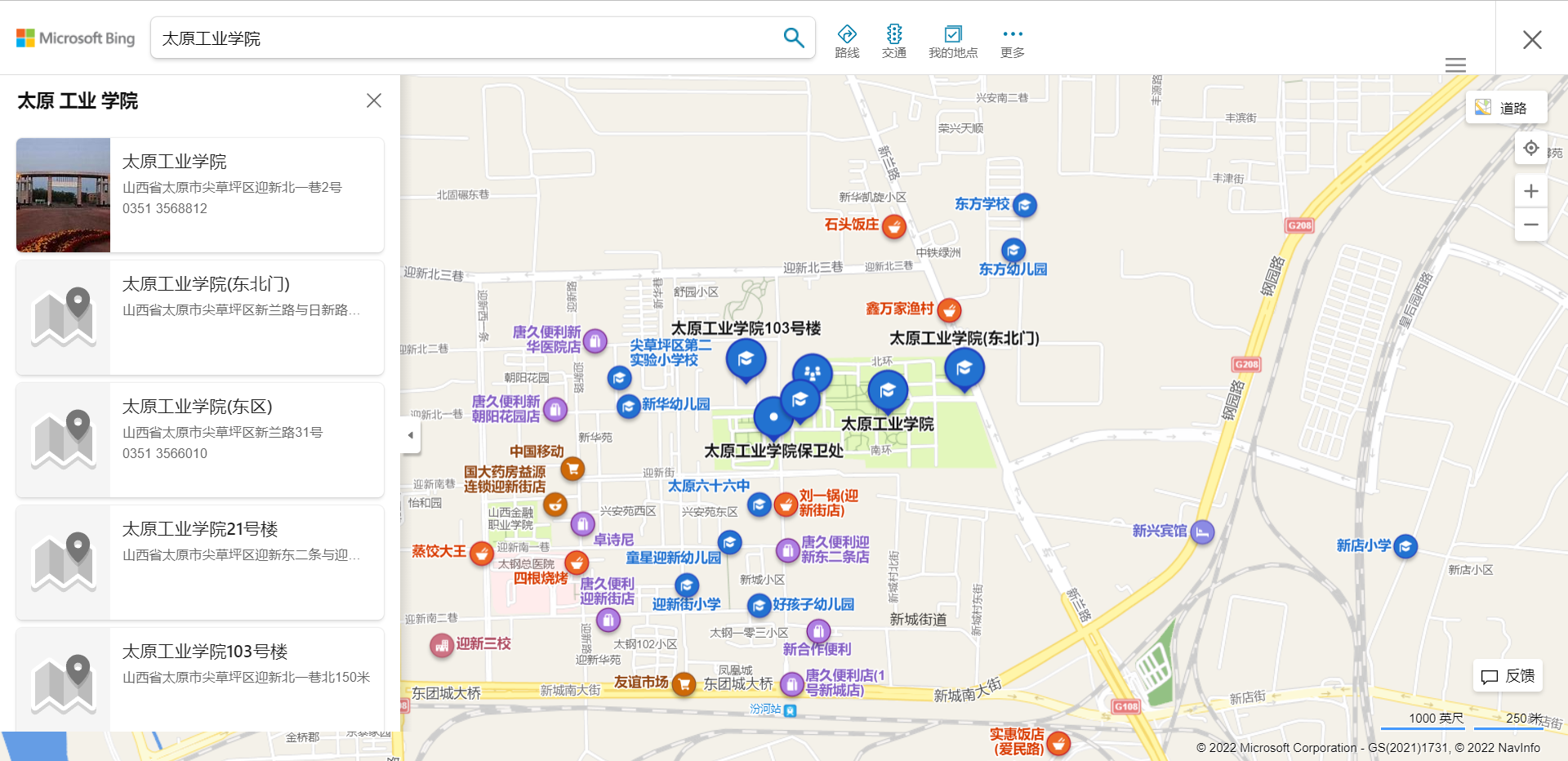Click the 鑫万家渔村 restaurant marker

coord(949,309)
